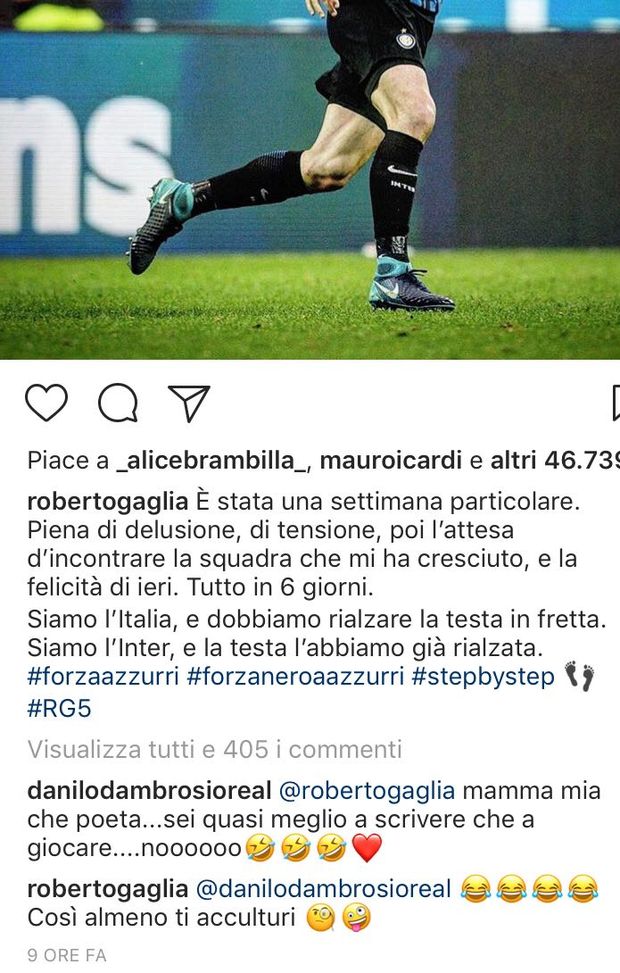
Task: Open danilodambrosioreal commenter profile
Action: tap(150, 791)
